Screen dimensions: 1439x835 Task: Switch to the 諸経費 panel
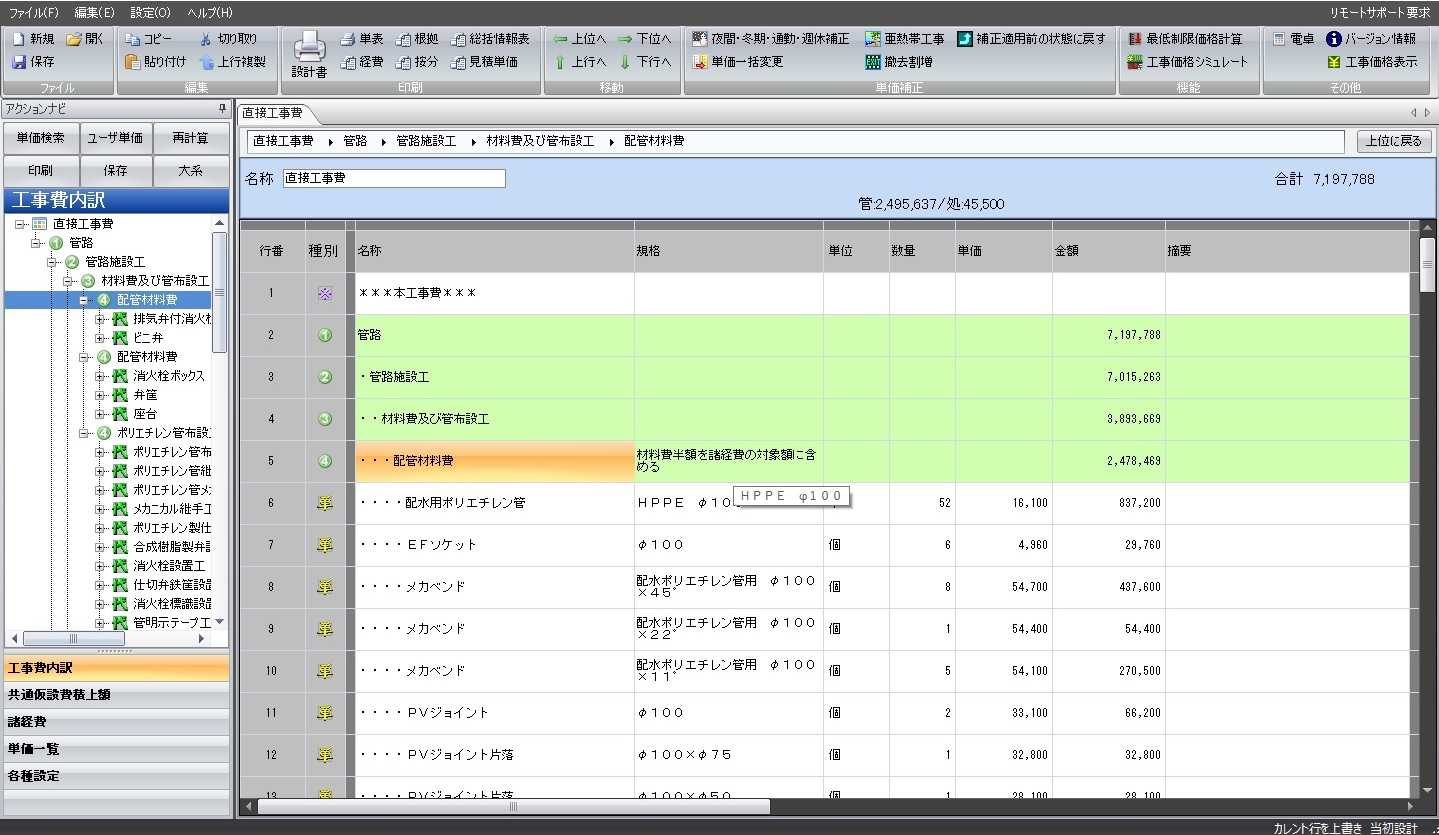pos(116,722)
